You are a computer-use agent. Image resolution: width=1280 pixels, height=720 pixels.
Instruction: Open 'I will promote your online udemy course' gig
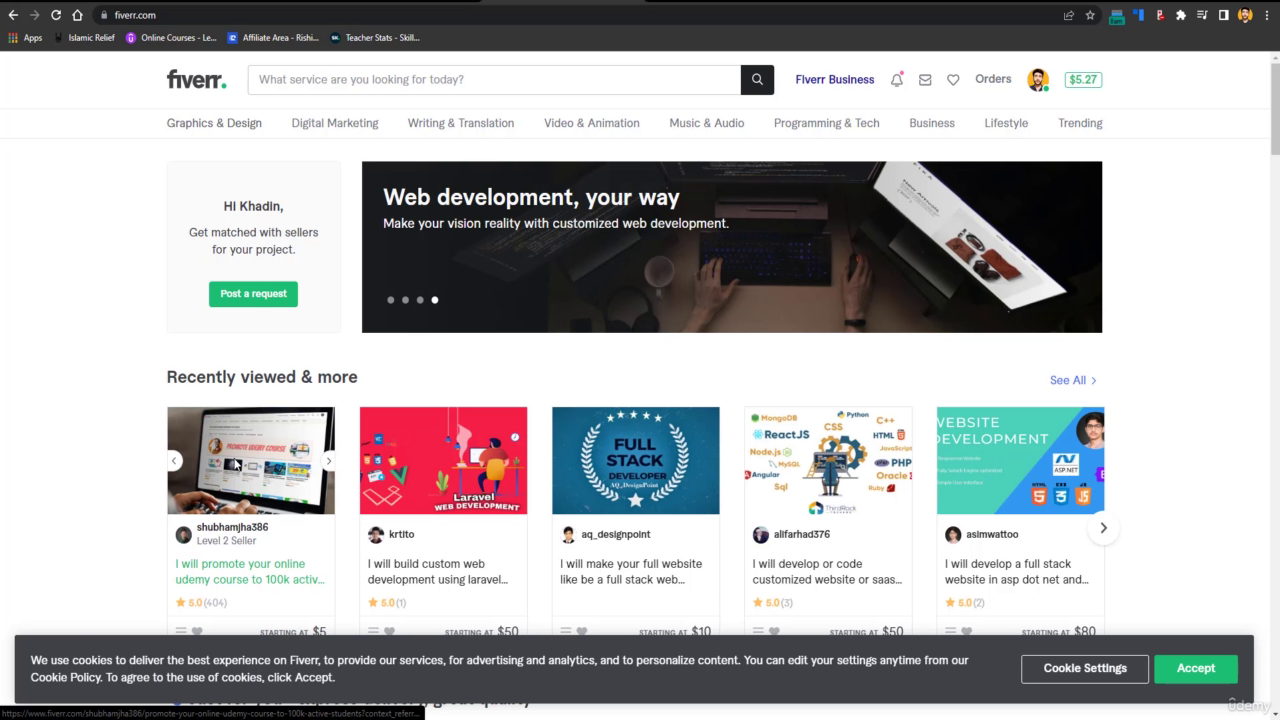250,571
